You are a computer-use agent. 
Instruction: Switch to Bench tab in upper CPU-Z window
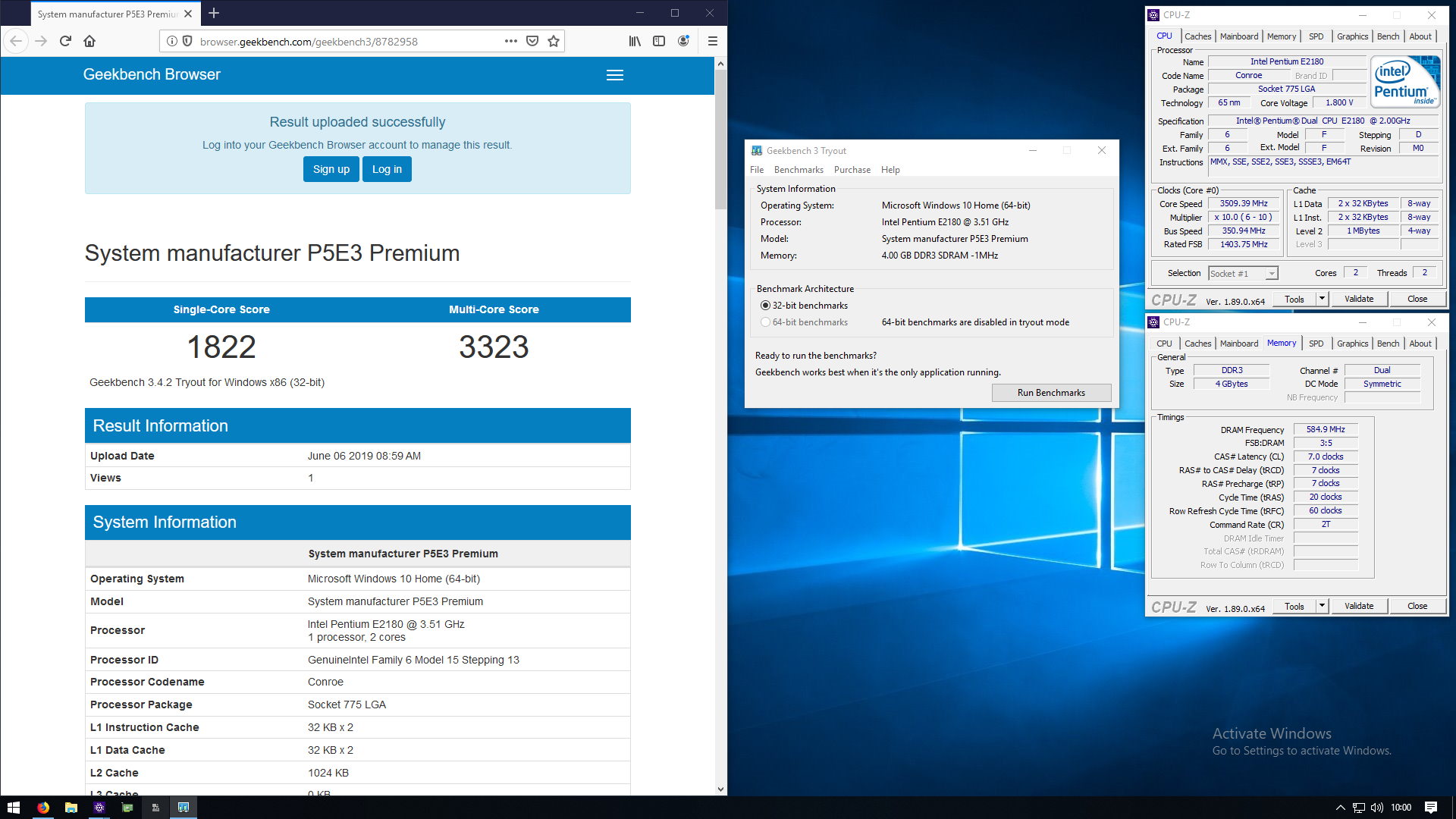click(x=1389, y=36)
